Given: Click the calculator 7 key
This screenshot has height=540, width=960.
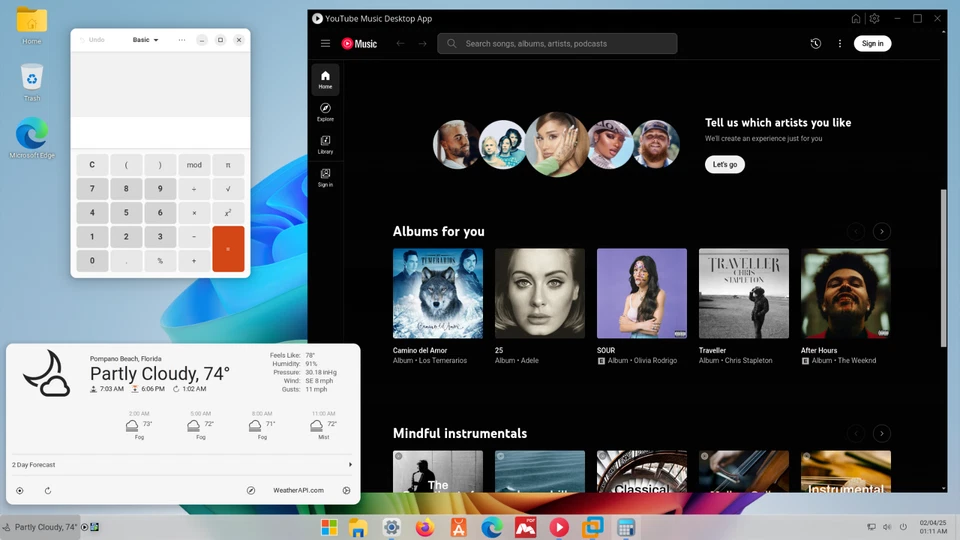Looking at the screenshot, I should 92,189.
